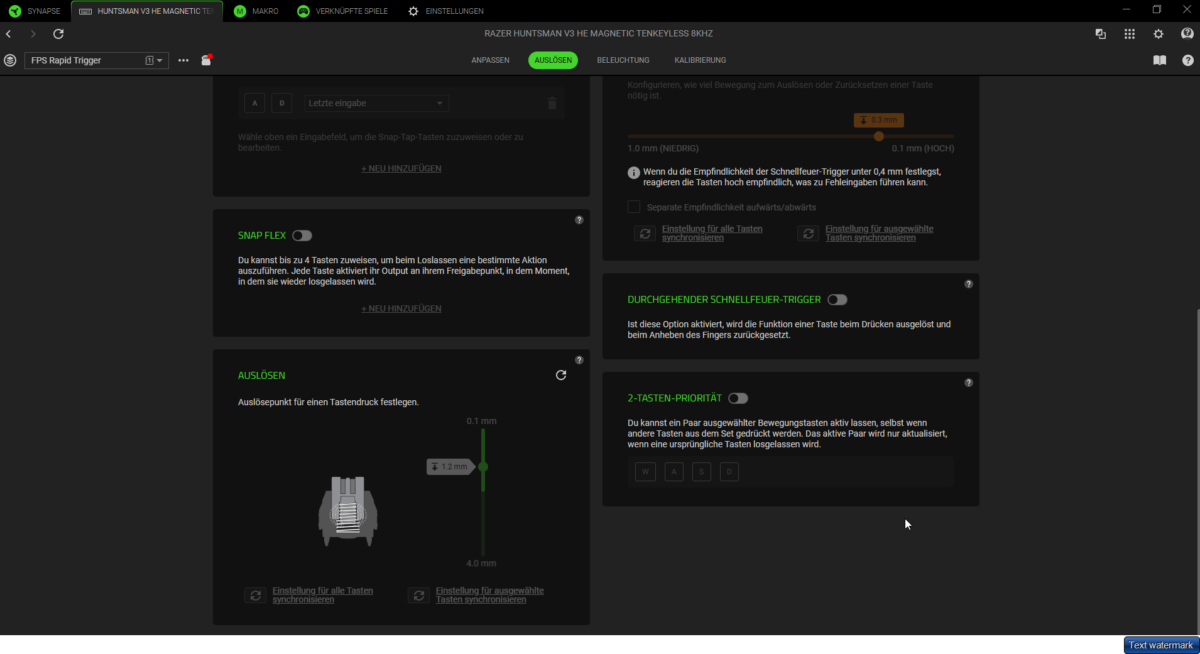The height and width of the screenshot is (654, 1200).
Task: Open help for the Snap Flex panel
Action: [579, 220]
